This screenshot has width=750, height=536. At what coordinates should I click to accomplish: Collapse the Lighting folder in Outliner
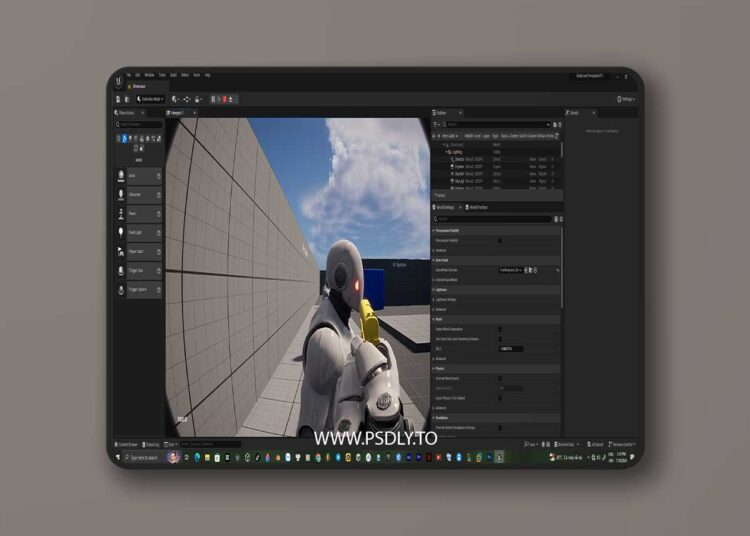tap(447, 151)
